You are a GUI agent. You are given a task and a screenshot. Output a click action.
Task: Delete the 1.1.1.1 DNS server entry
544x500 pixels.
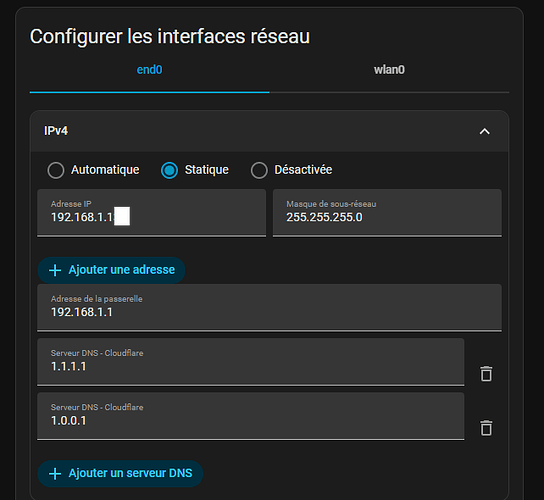click(x=486, y=374)
